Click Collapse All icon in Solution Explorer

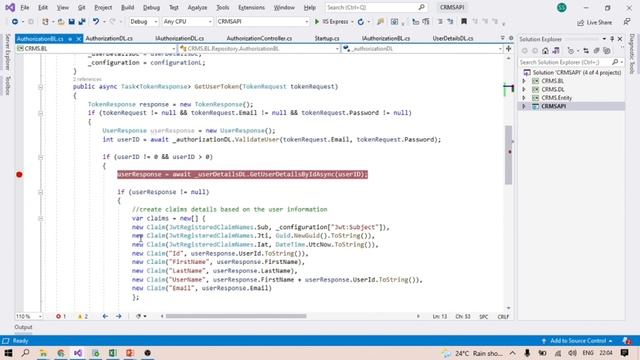click(x=596, y=51)
